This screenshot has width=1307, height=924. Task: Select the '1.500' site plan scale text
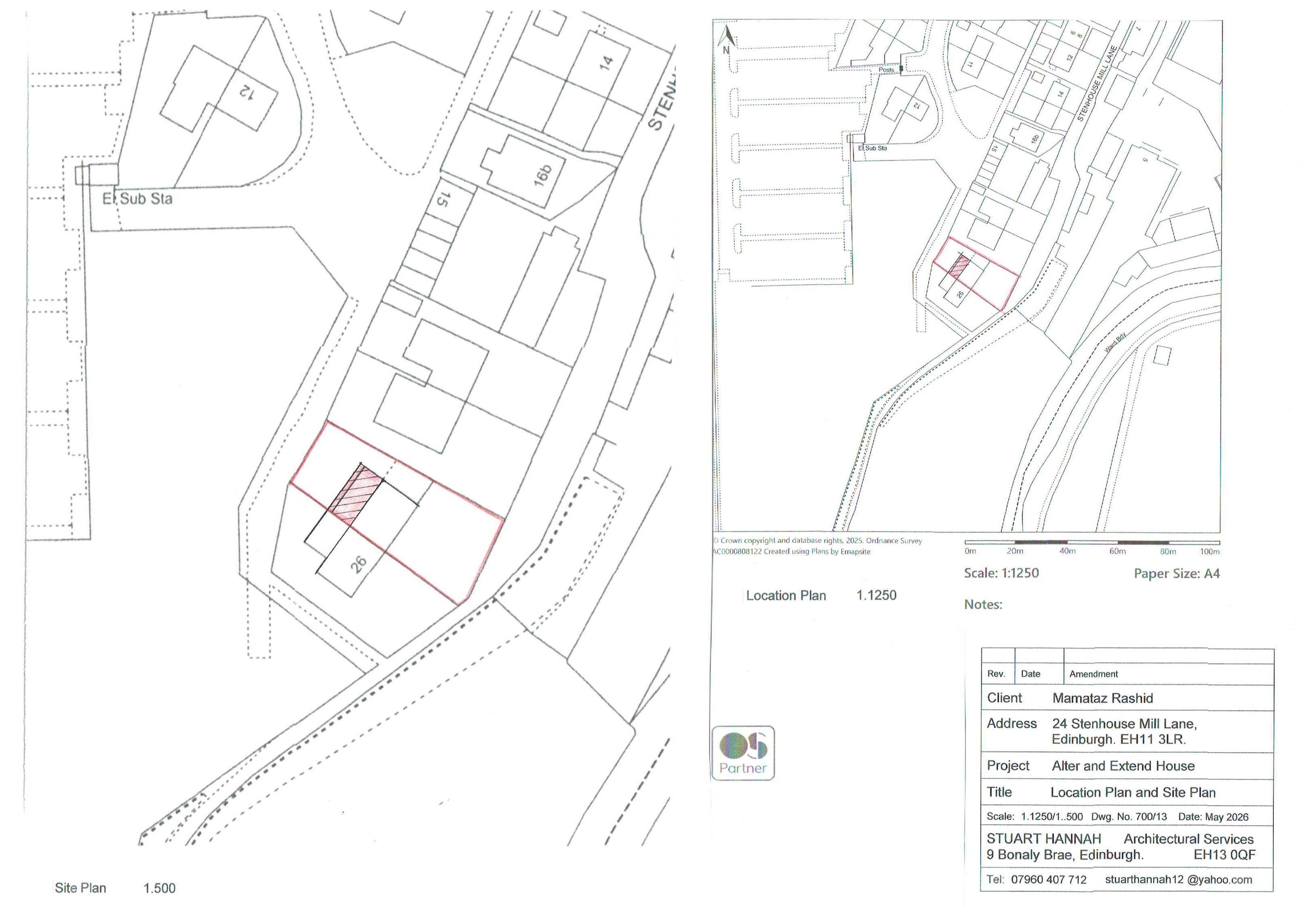(160, 888)
